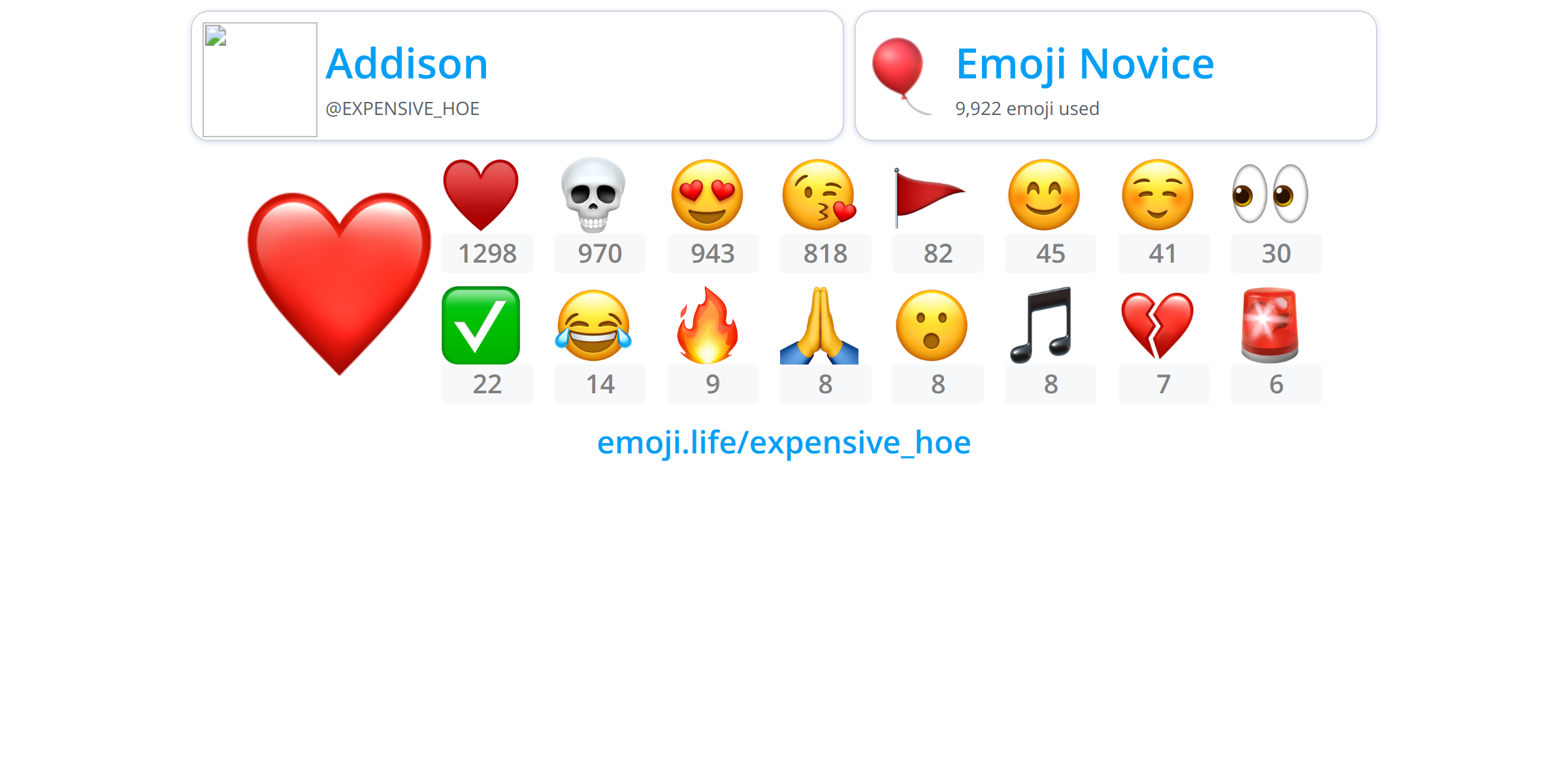Click the red siren light emoji
Viewport: 1568px width, 784px height.
1269,325
